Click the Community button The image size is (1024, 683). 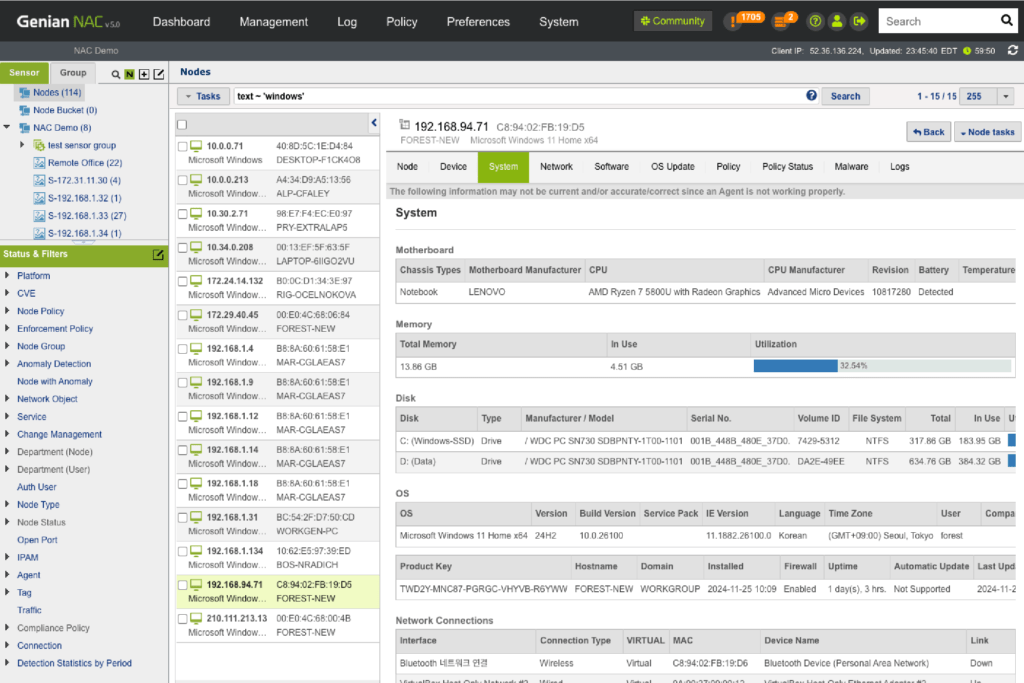[673, 21]
